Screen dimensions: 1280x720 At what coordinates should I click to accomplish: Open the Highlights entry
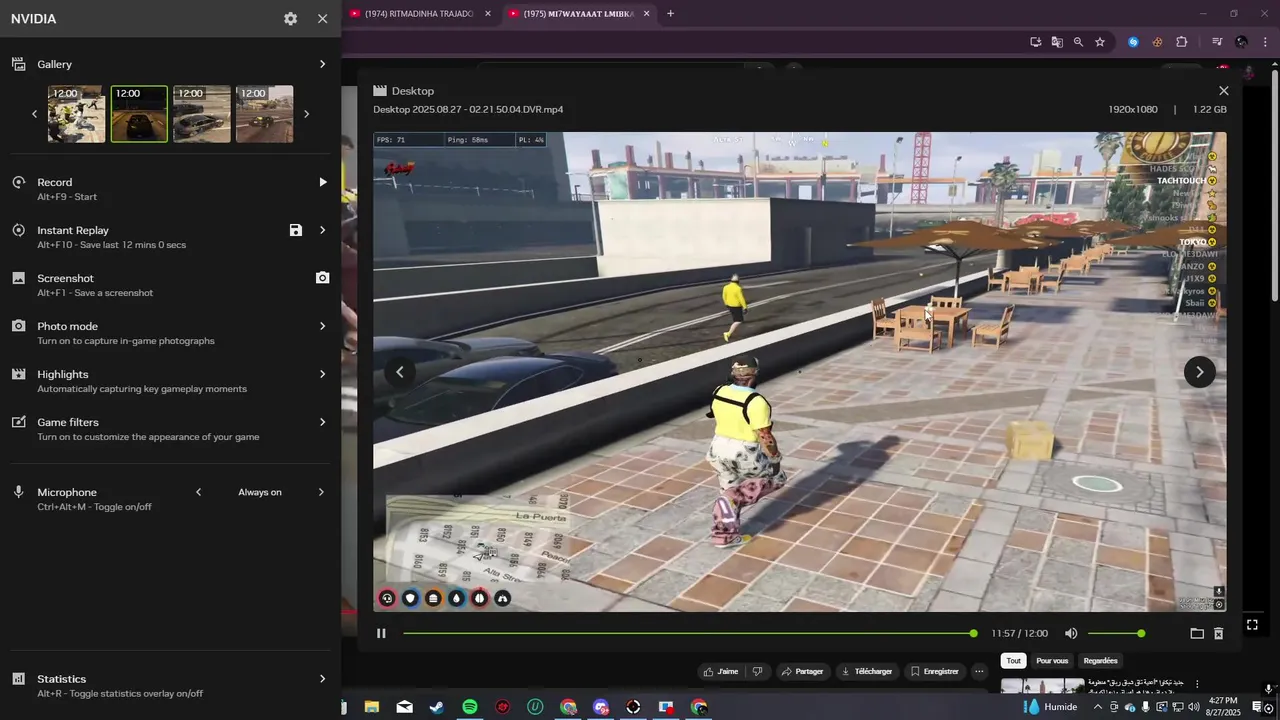[x=63, y=374]
